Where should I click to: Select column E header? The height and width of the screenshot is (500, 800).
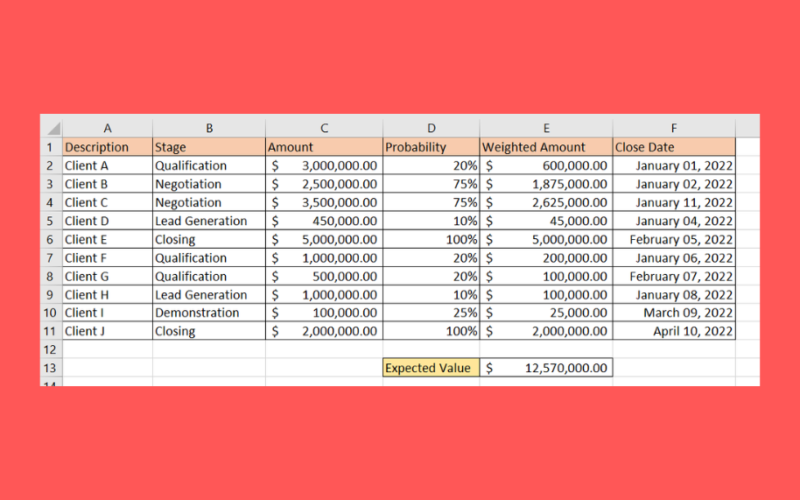pyautogui.click(x=546, y=128)
